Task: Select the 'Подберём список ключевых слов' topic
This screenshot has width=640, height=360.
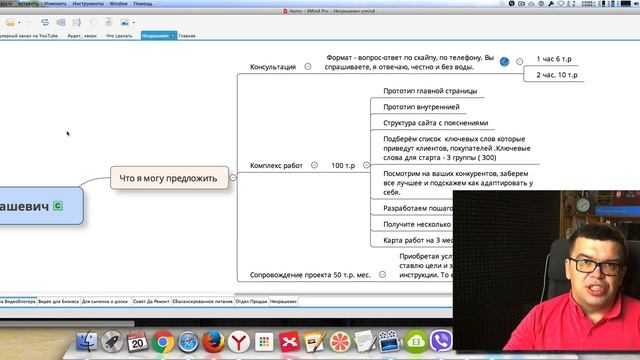Action: (x=457, y=148)
